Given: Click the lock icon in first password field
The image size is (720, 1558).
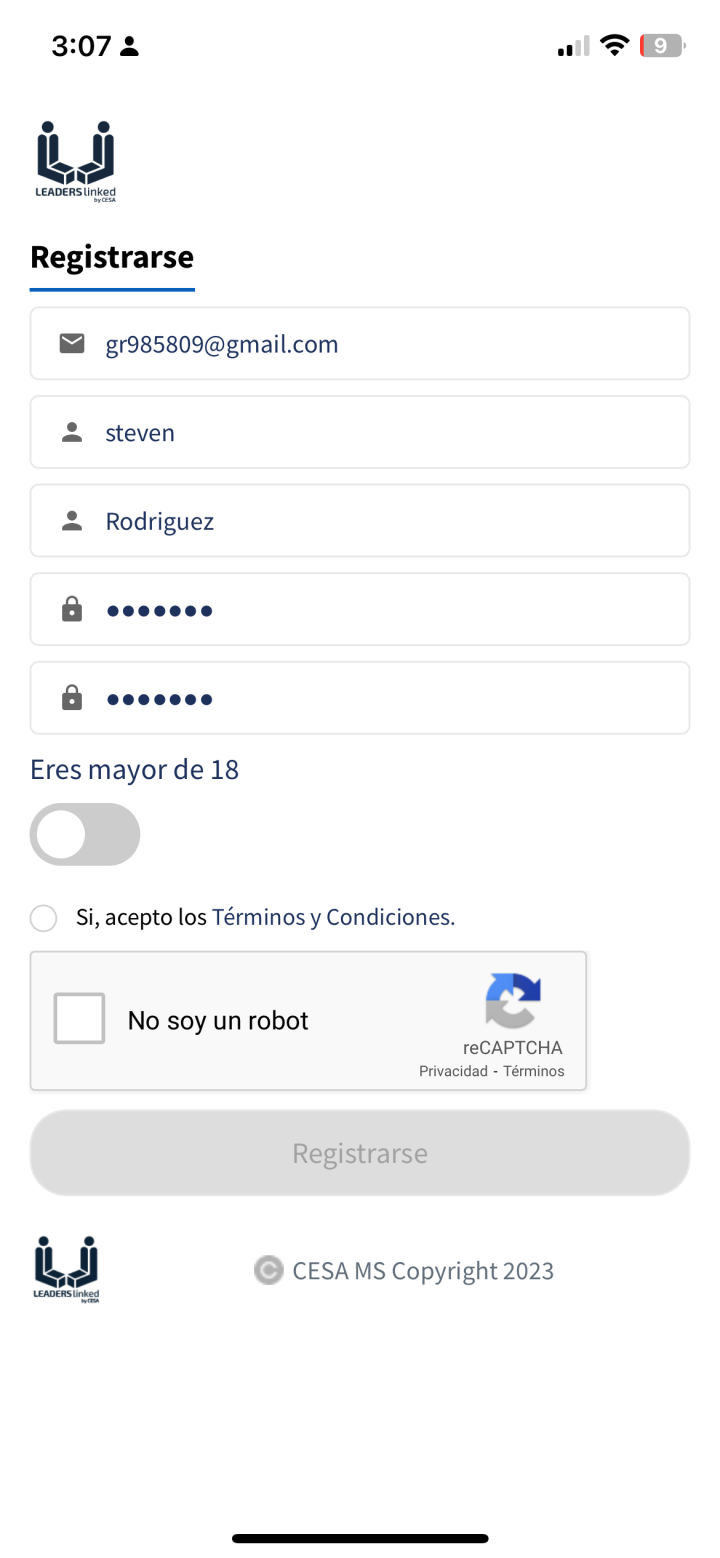Looking at the screenshot, I should click(72, 610).
